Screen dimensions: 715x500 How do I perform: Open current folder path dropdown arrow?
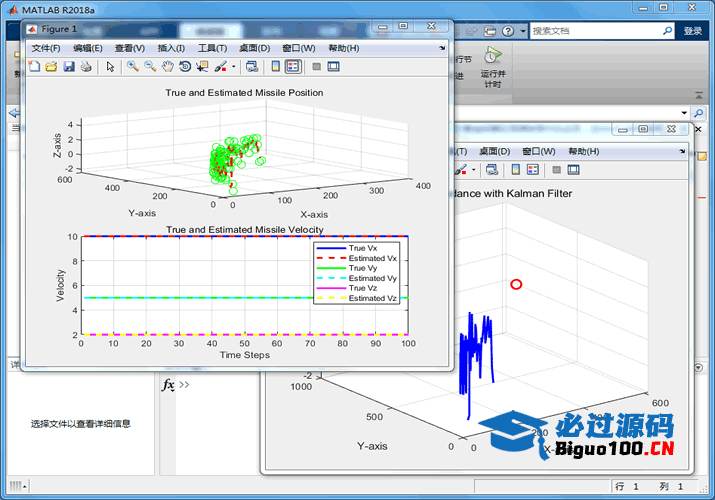(684, 113)
